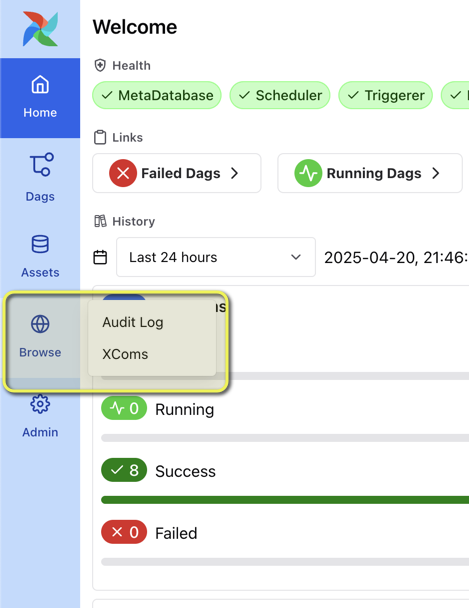Screen dimensions: 469x608
Task: Click the Scheduler health badge
Action: (x=280, y=95)
